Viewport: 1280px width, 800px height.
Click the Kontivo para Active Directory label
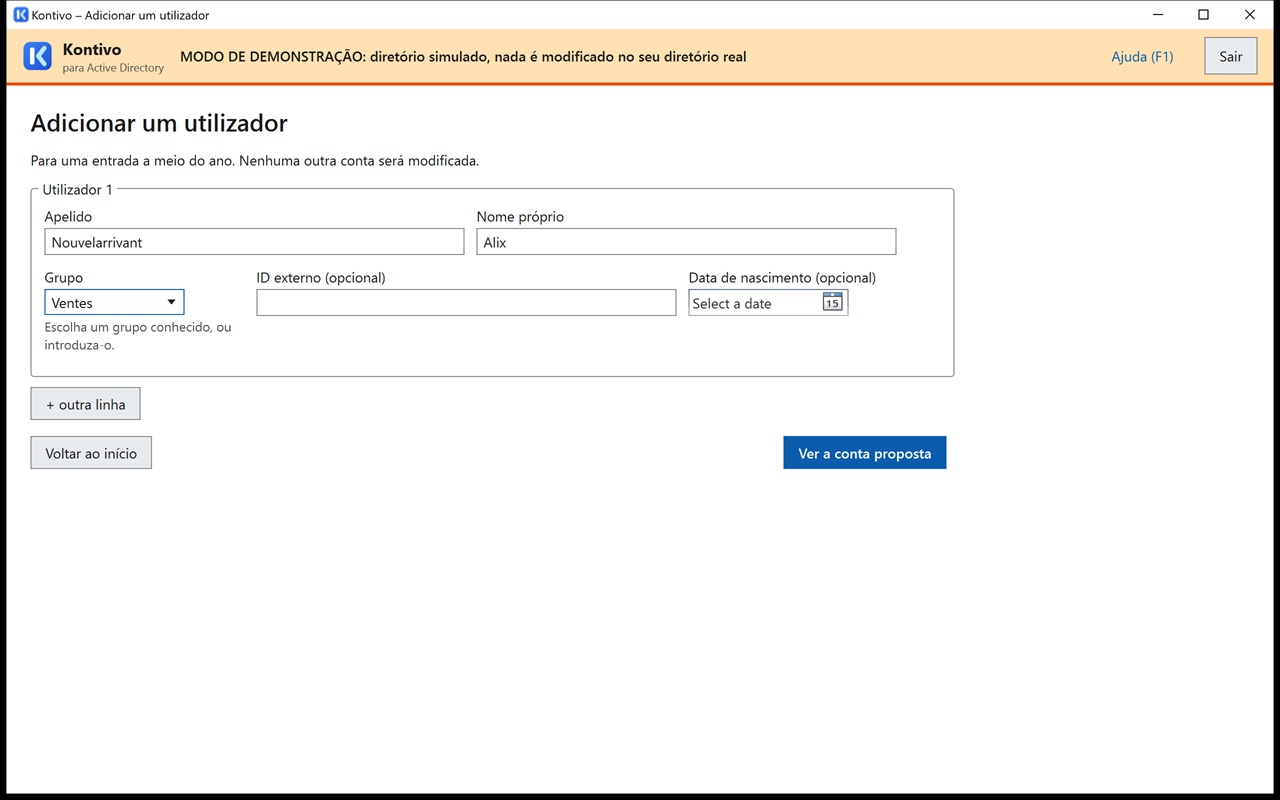click(x=113, y=57)
